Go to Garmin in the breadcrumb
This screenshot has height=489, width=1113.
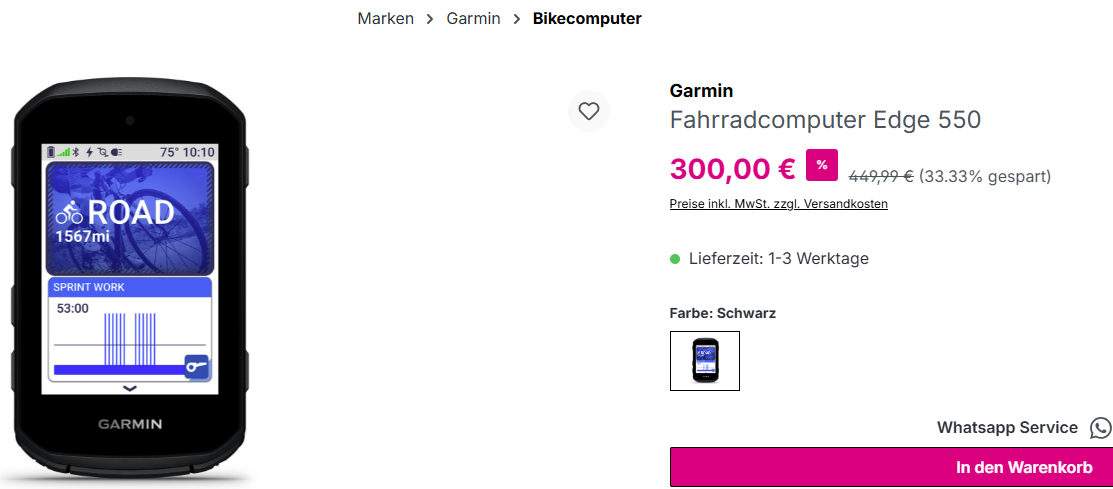tap(473, 19)
